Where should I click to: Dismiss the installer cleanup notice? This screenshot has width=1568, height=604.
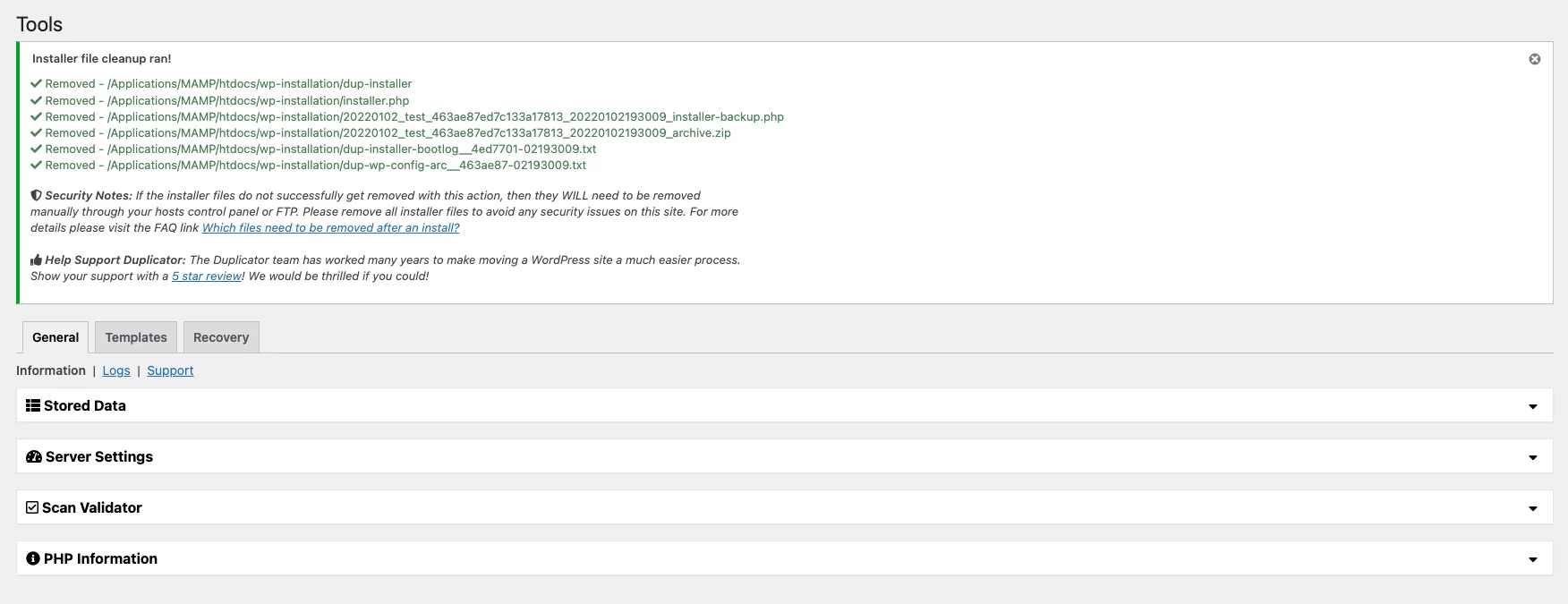(x=1534, y=59)
